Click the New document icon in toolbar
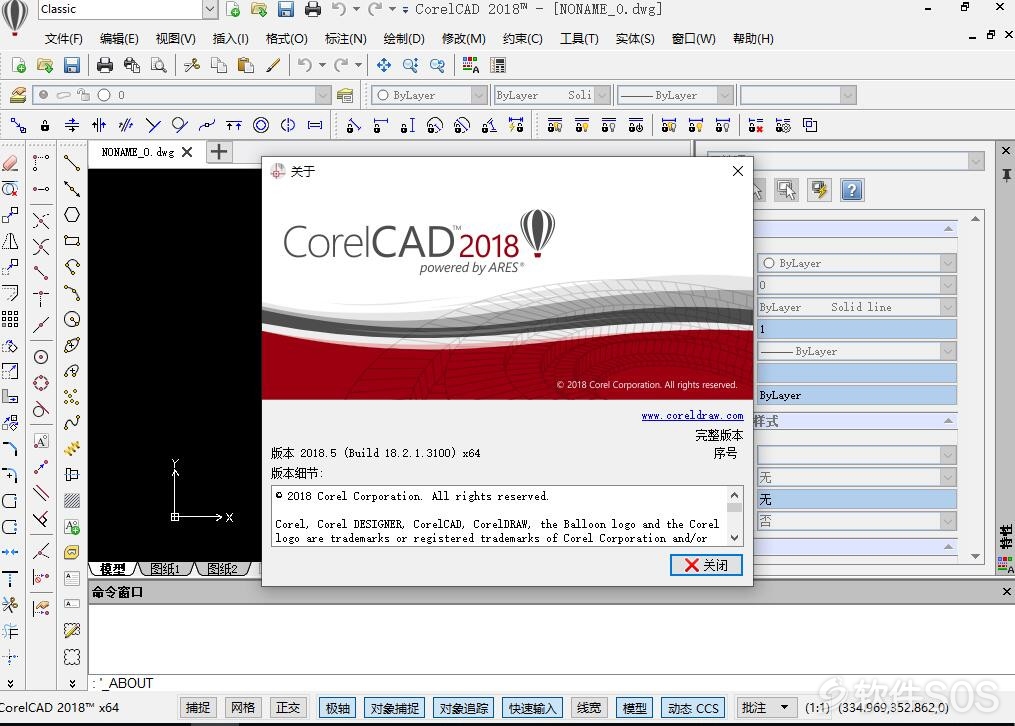 tap(19, 65)
